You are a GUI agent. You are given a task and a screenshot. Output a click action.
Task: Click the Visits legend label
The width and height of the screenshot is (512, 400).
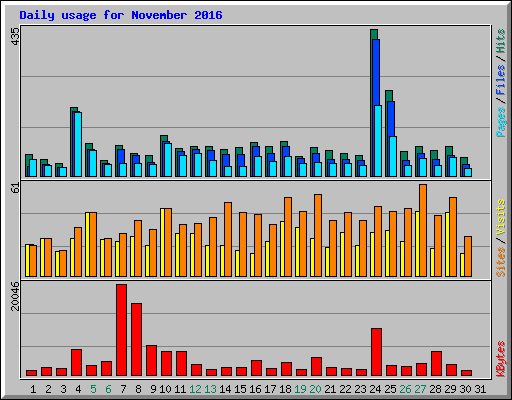point(501,218)
